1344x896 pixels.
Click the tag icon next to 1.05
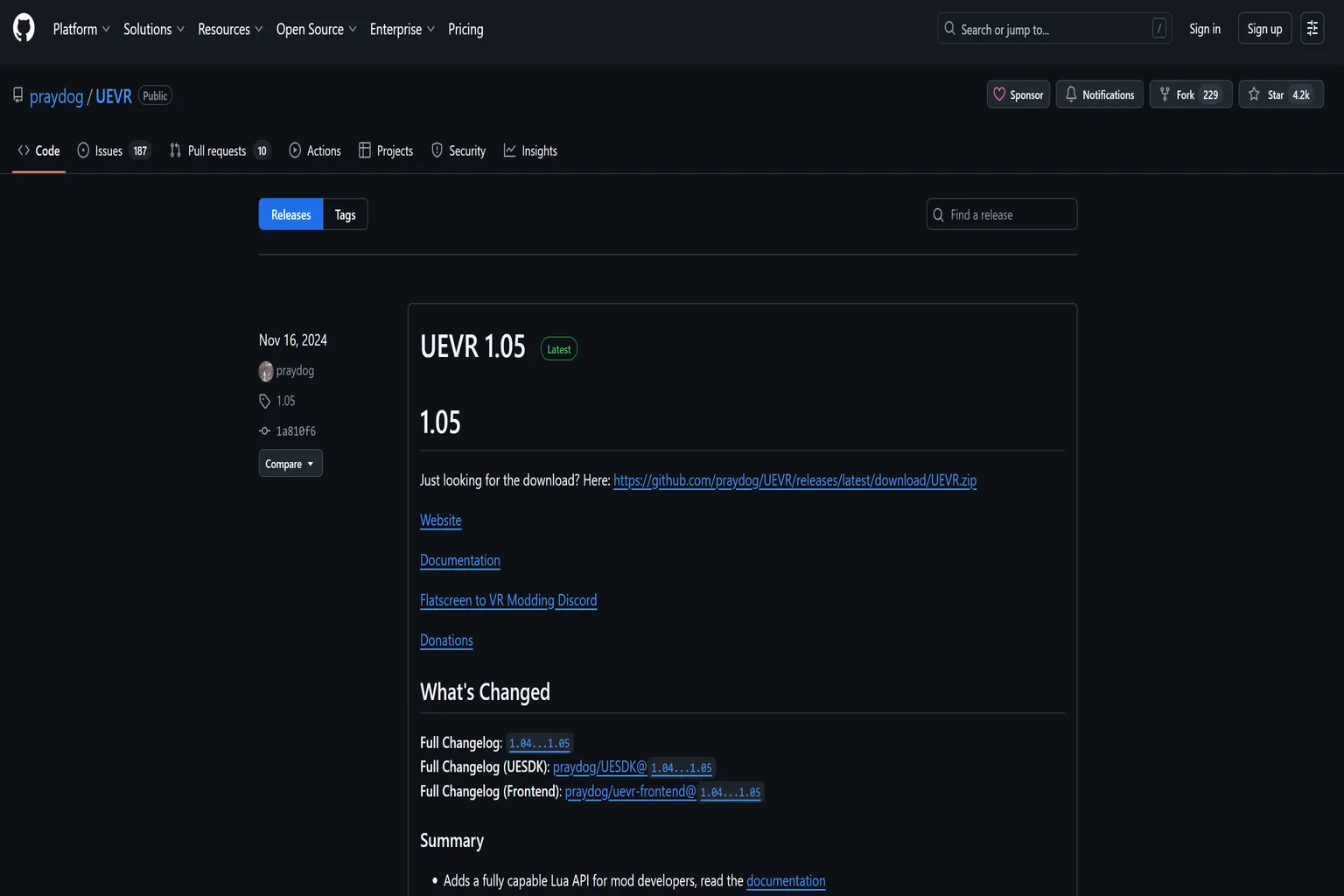[x=264, y=401]
